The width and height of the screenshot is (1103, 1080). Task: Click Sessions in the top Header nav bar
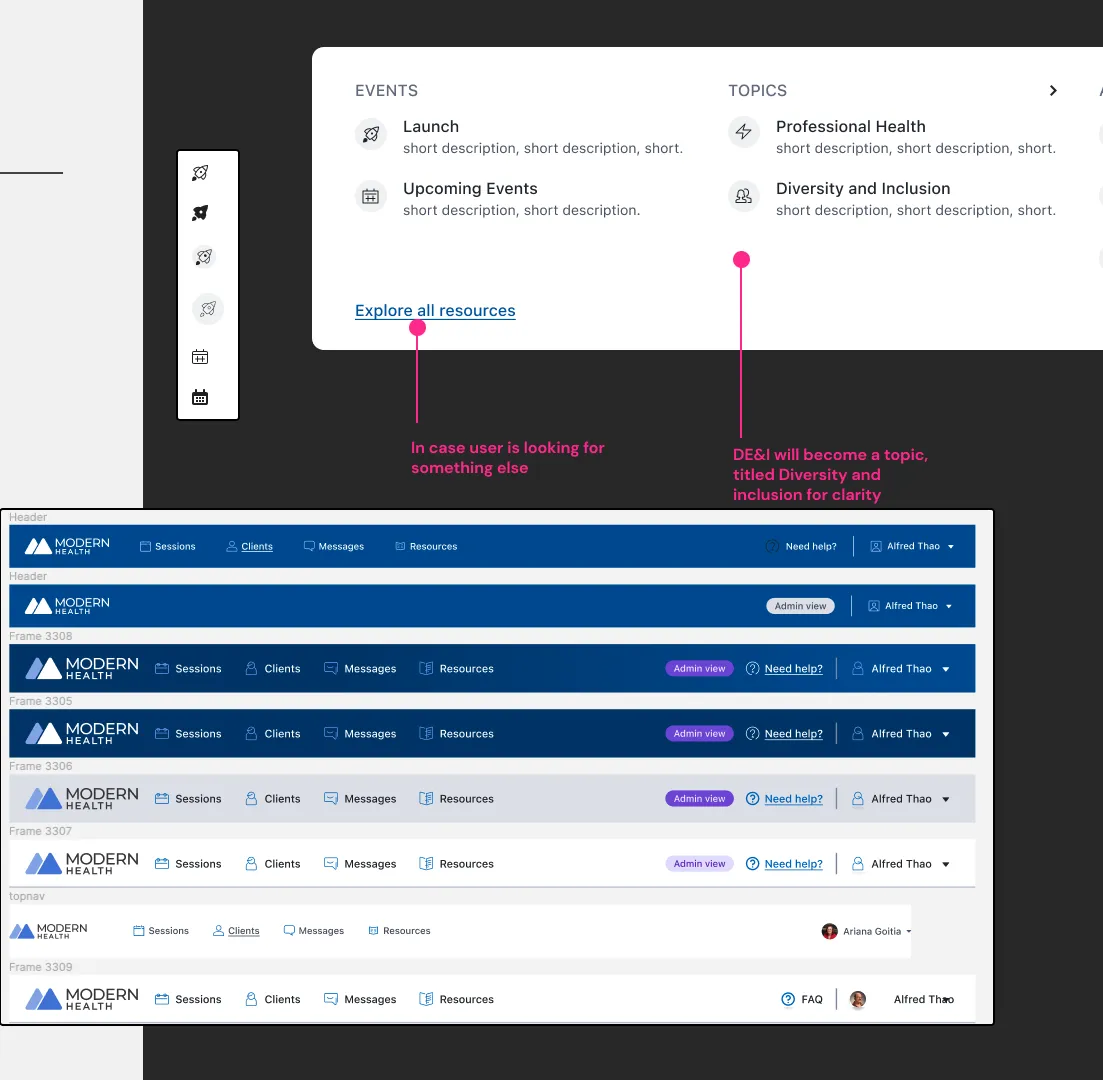pos(167,546)
